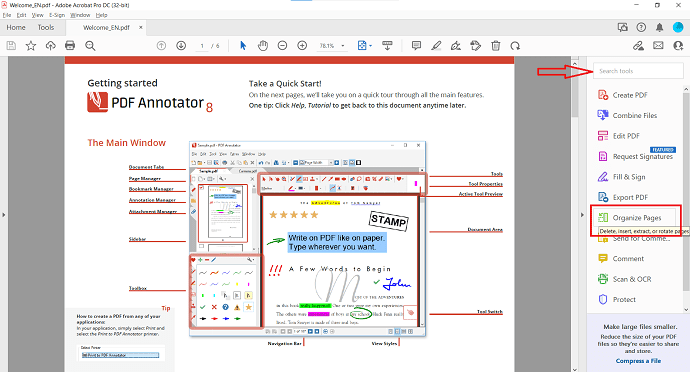Go to next page arrow
This screenshot has width=690, height=372.
181,46
